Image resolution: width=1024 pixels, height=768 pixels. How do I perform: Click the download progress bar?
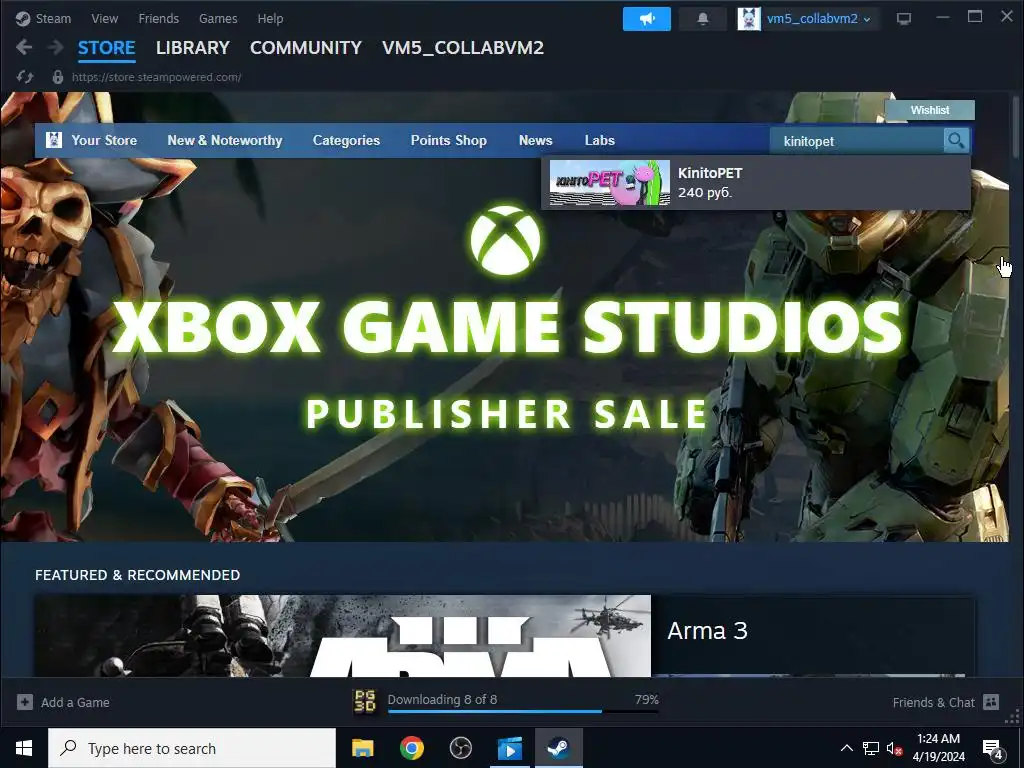coord(523,711)
